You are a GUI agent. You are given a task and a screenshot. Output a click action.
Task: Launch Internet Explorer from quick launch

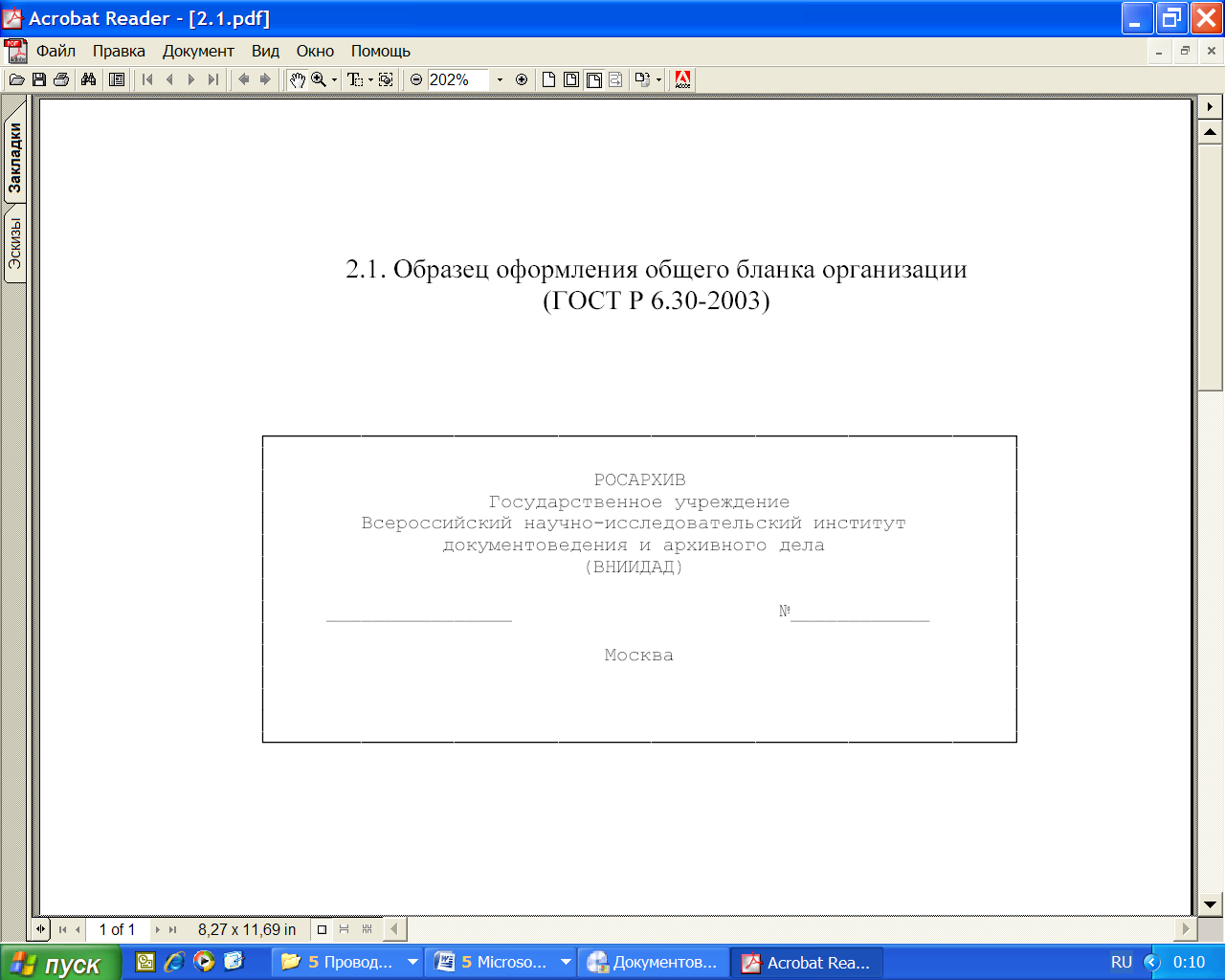point(174,962)
